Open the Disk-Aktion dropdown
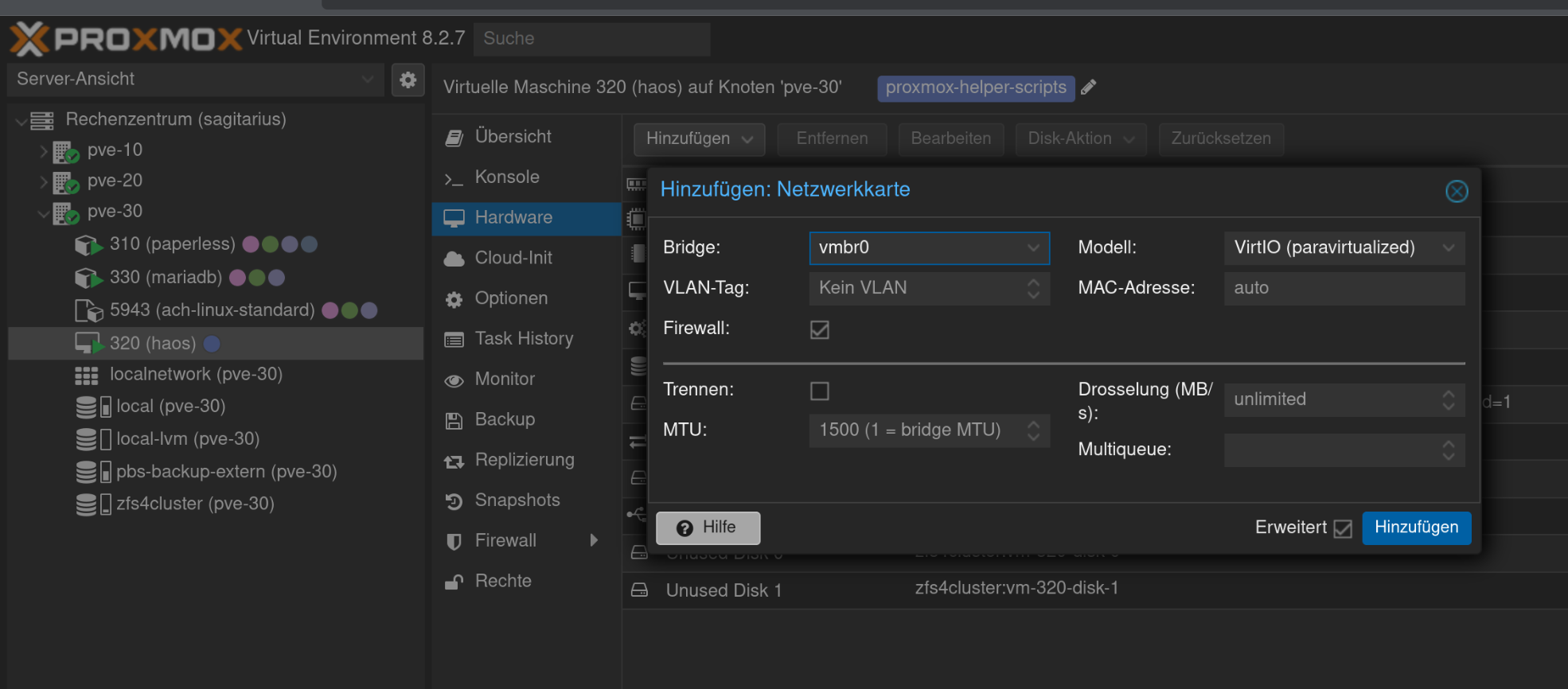 (1081, 139)
